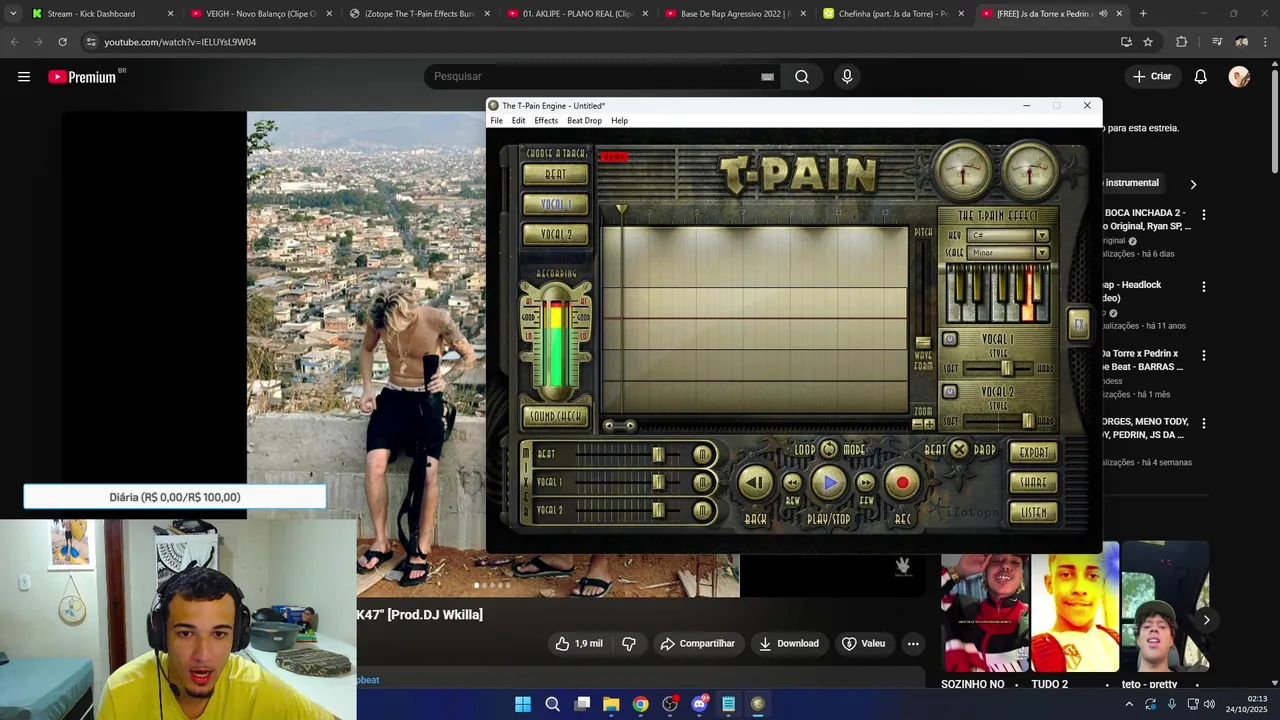The width and height of the screenshot is (1280, 720).
Task: Zoom out with the minus button
Action: click(917, 425)
